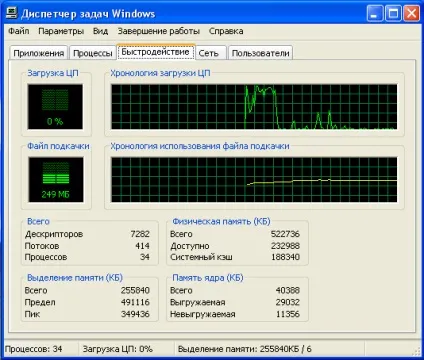
Task: Click the Дескрипторов label
Action: (x=54, y=234)
